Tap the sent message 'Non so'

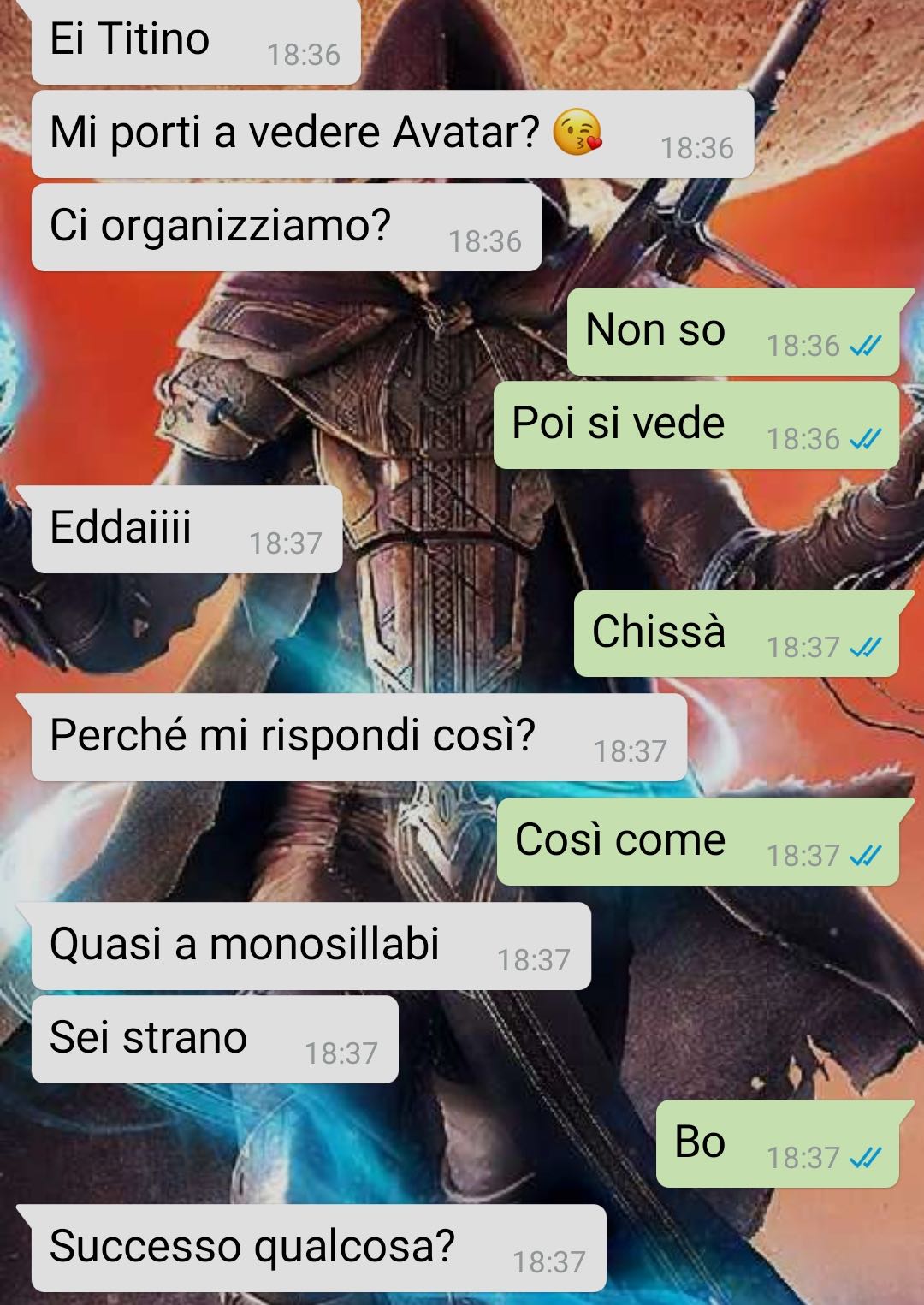coord(734,331)
